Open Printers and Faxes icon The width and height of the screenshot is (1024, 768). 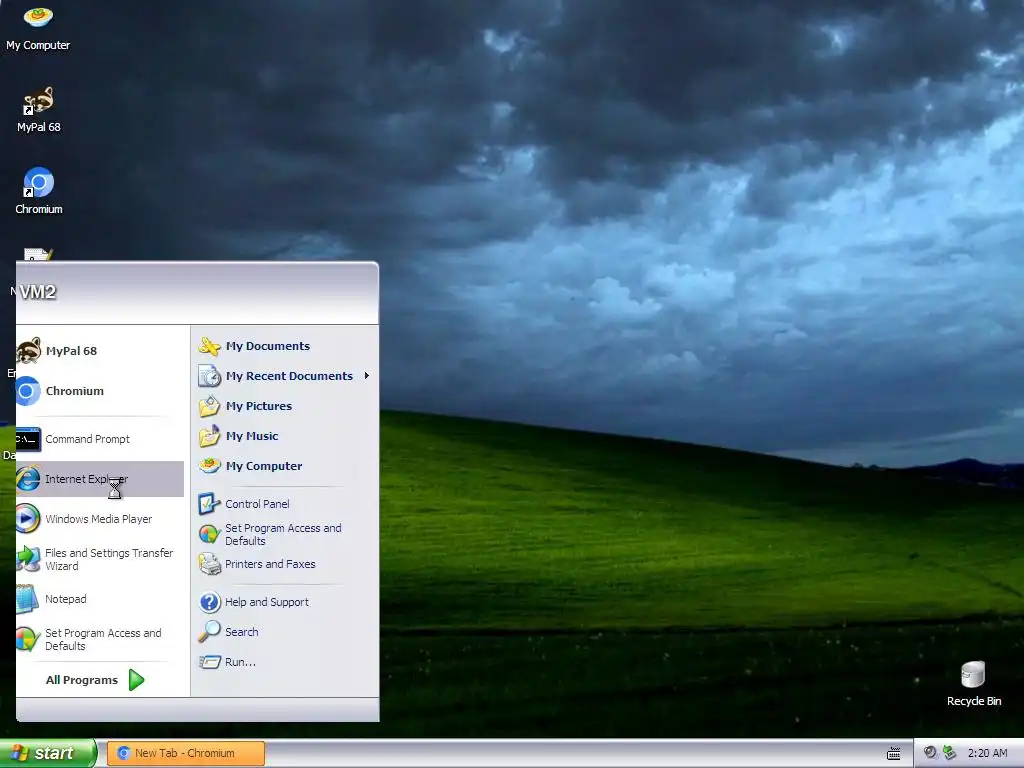[x=210, y=564]
